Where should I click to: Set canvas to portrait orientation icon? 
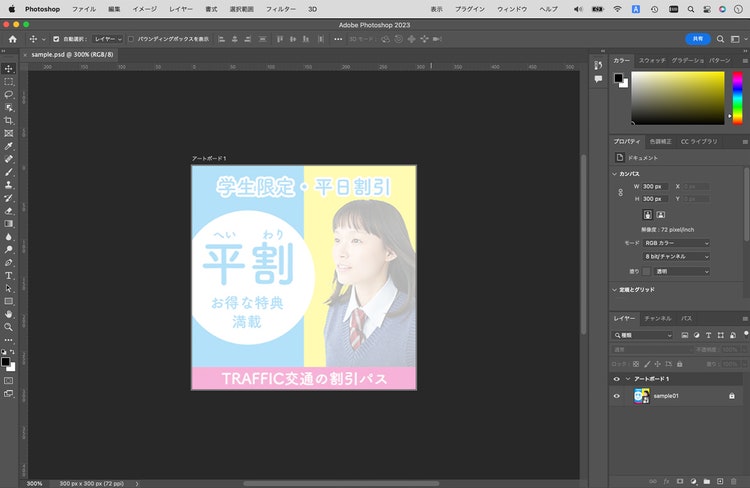point(647,215)
